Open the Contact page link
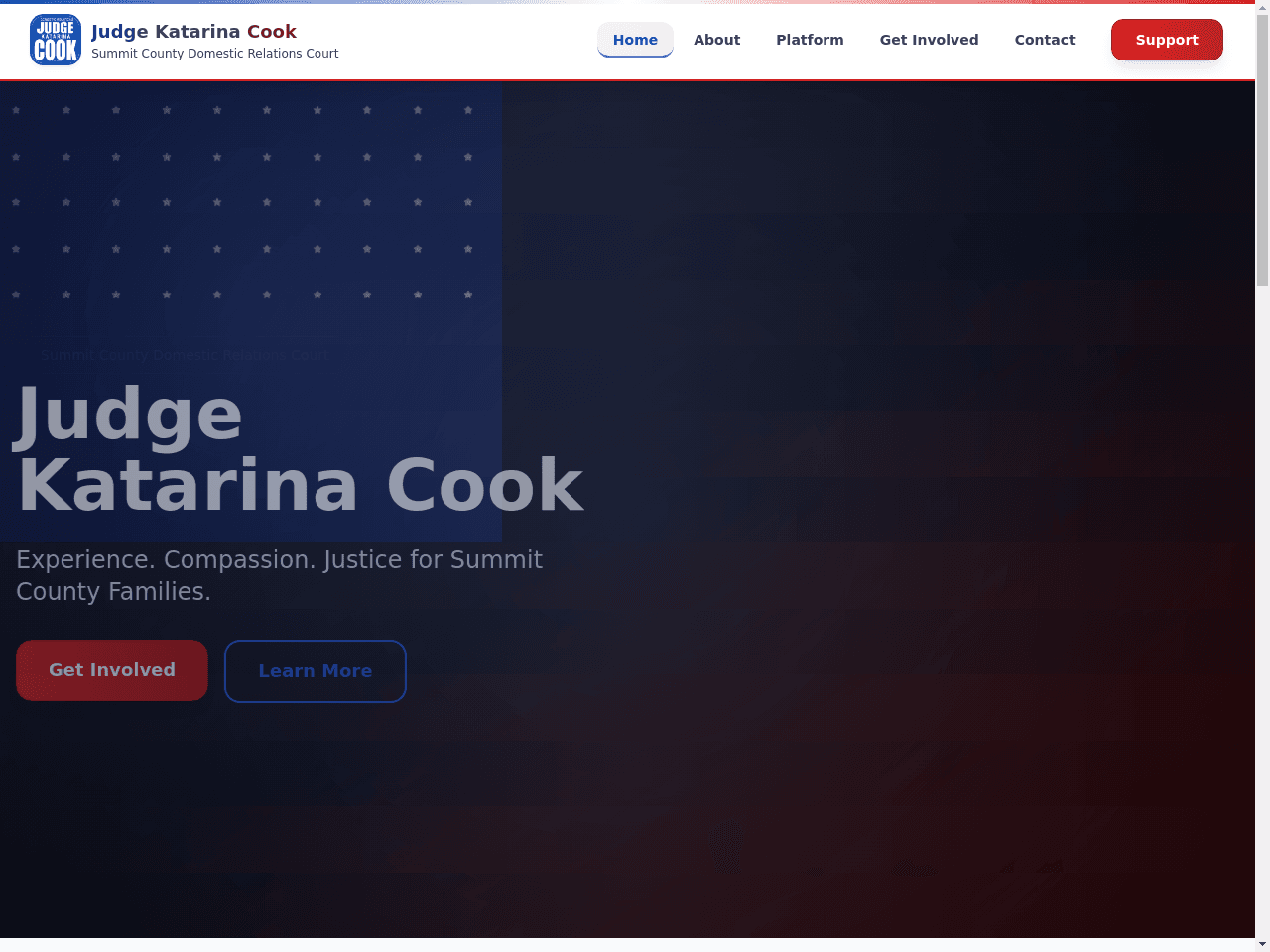This screenshot has width=1270, height=952. click(x=1045, y=40)
